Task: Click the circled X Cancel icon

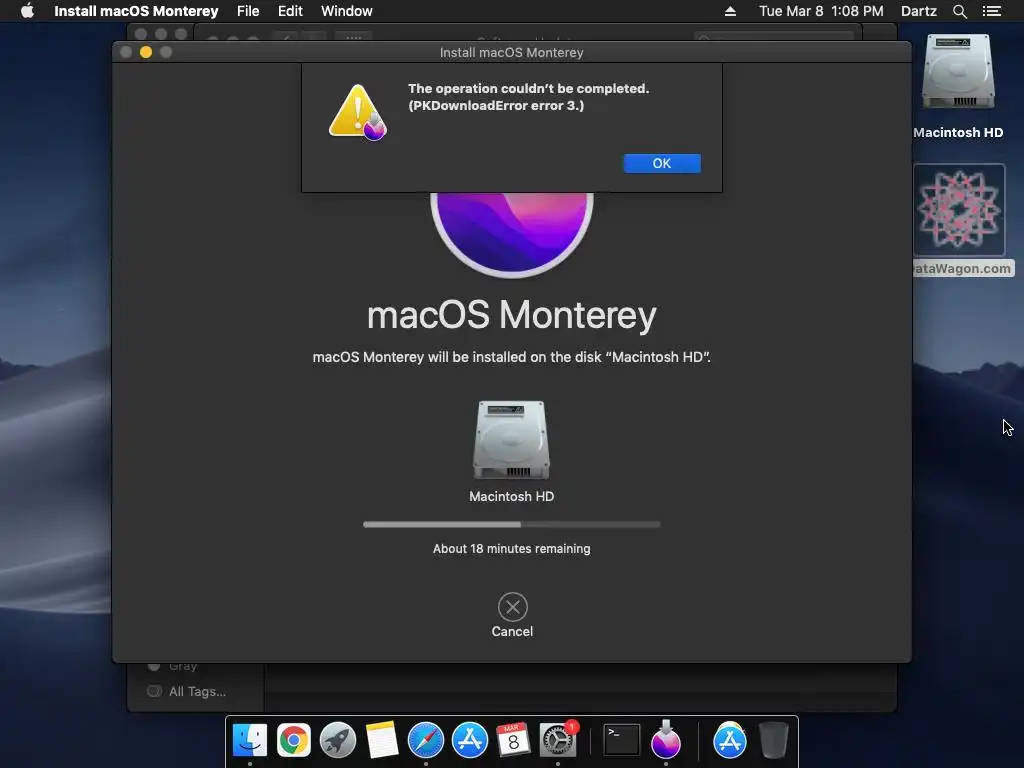Action: (x=513, y=607)
